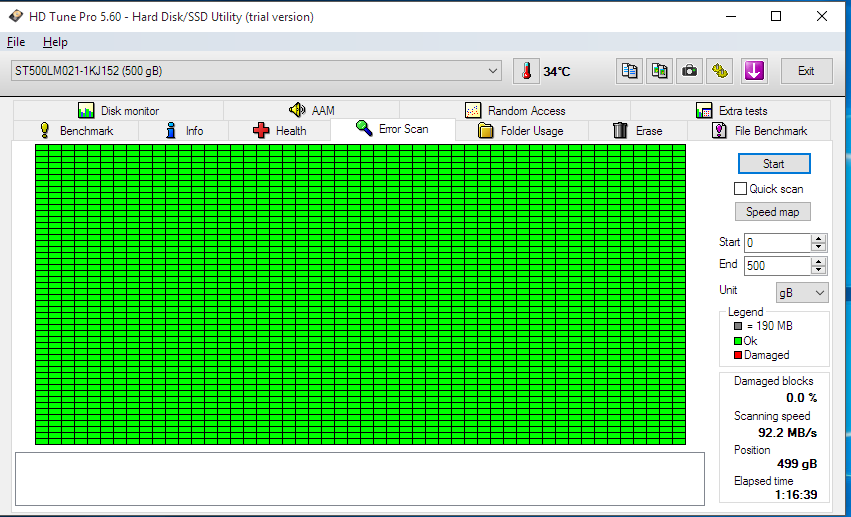Open the Erase tab with trash can icon
The height and width of the screenshot is (517, 851).
[637, 131]
